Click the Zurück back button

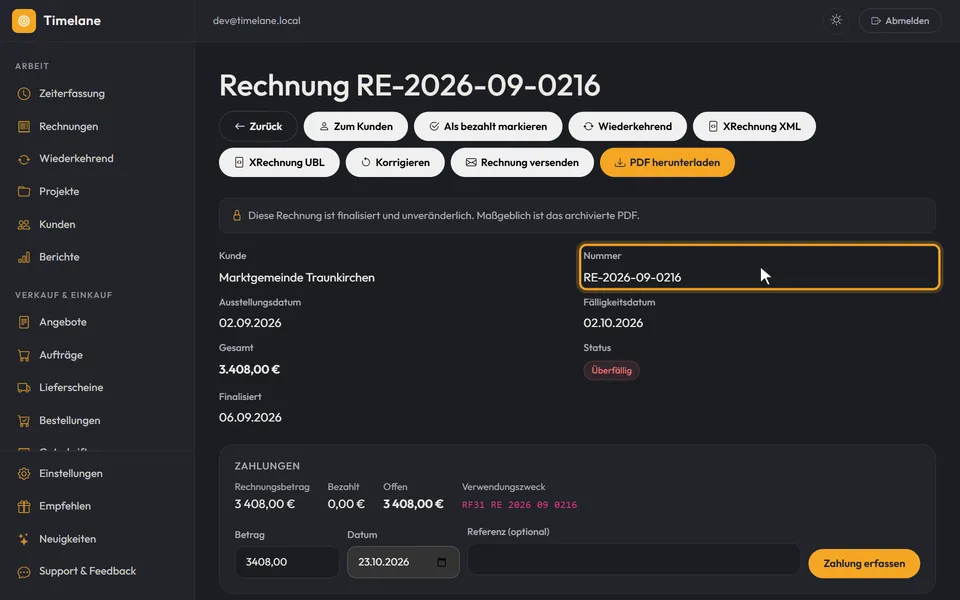click(x=258, y=127)
